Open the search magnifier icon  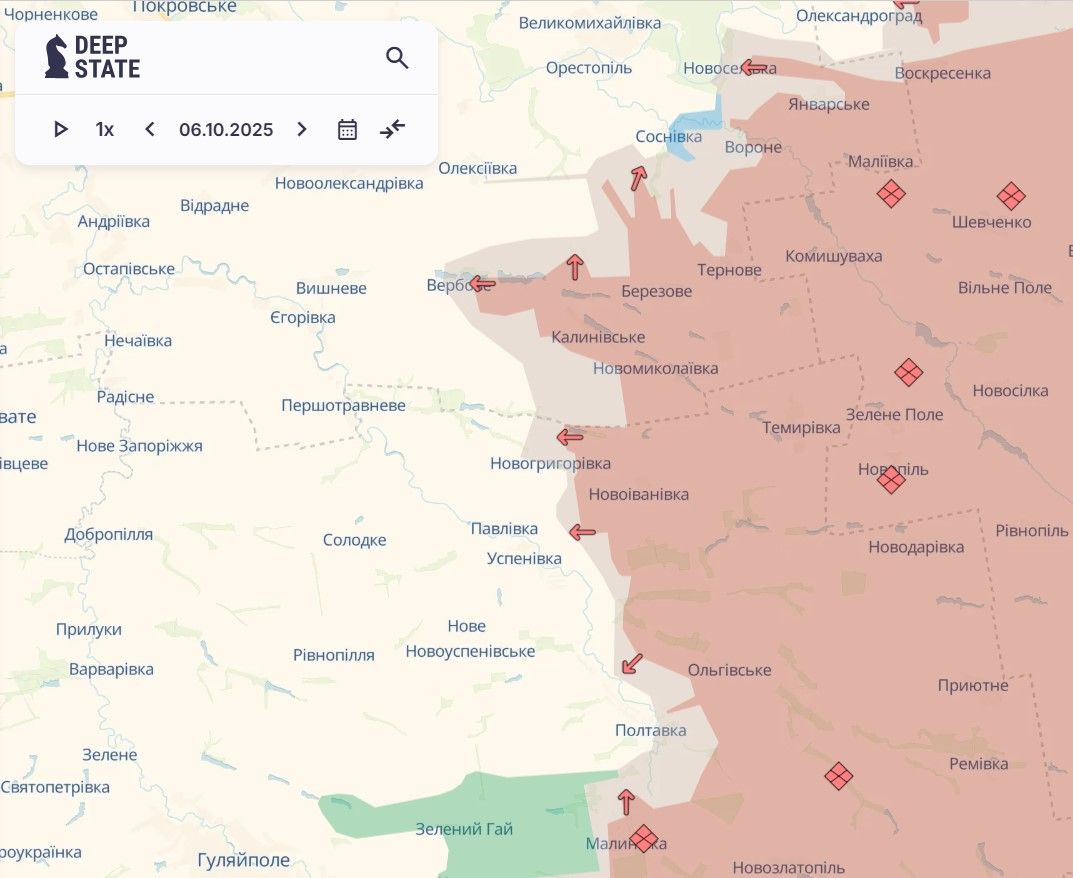(397, 58)
